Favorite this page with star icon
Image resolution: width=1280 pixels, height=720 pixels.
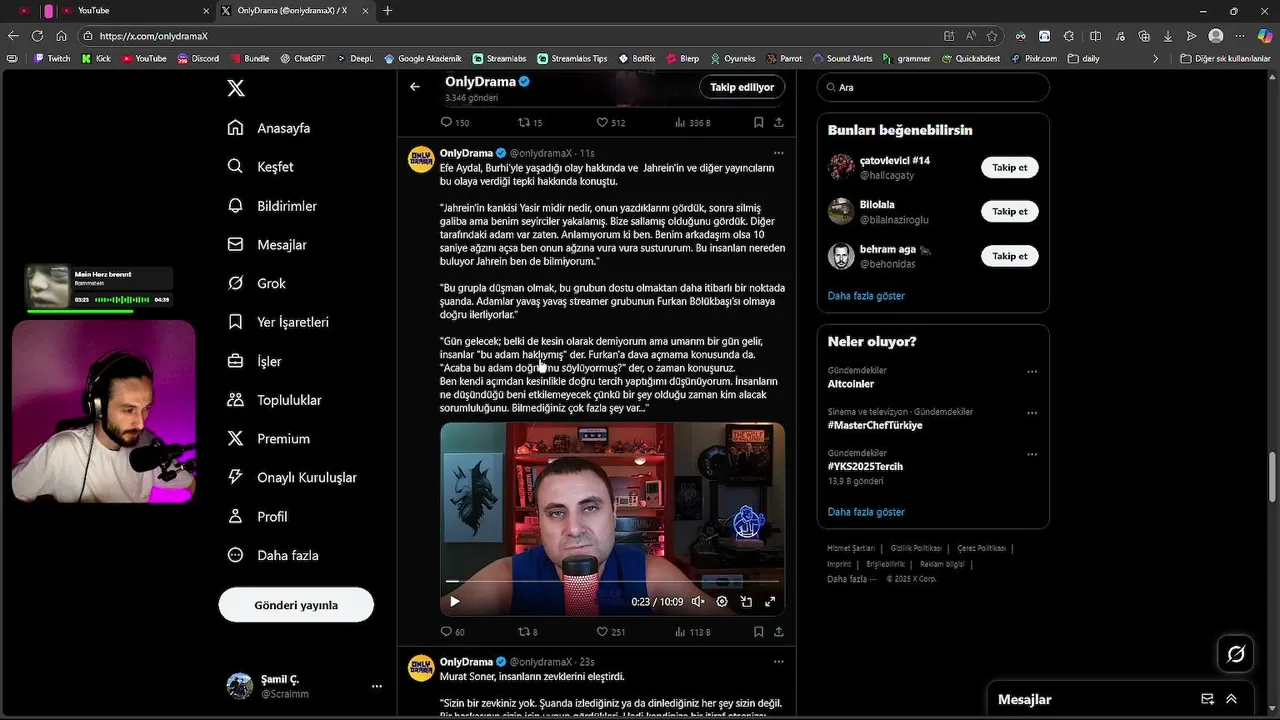(992, 36)
